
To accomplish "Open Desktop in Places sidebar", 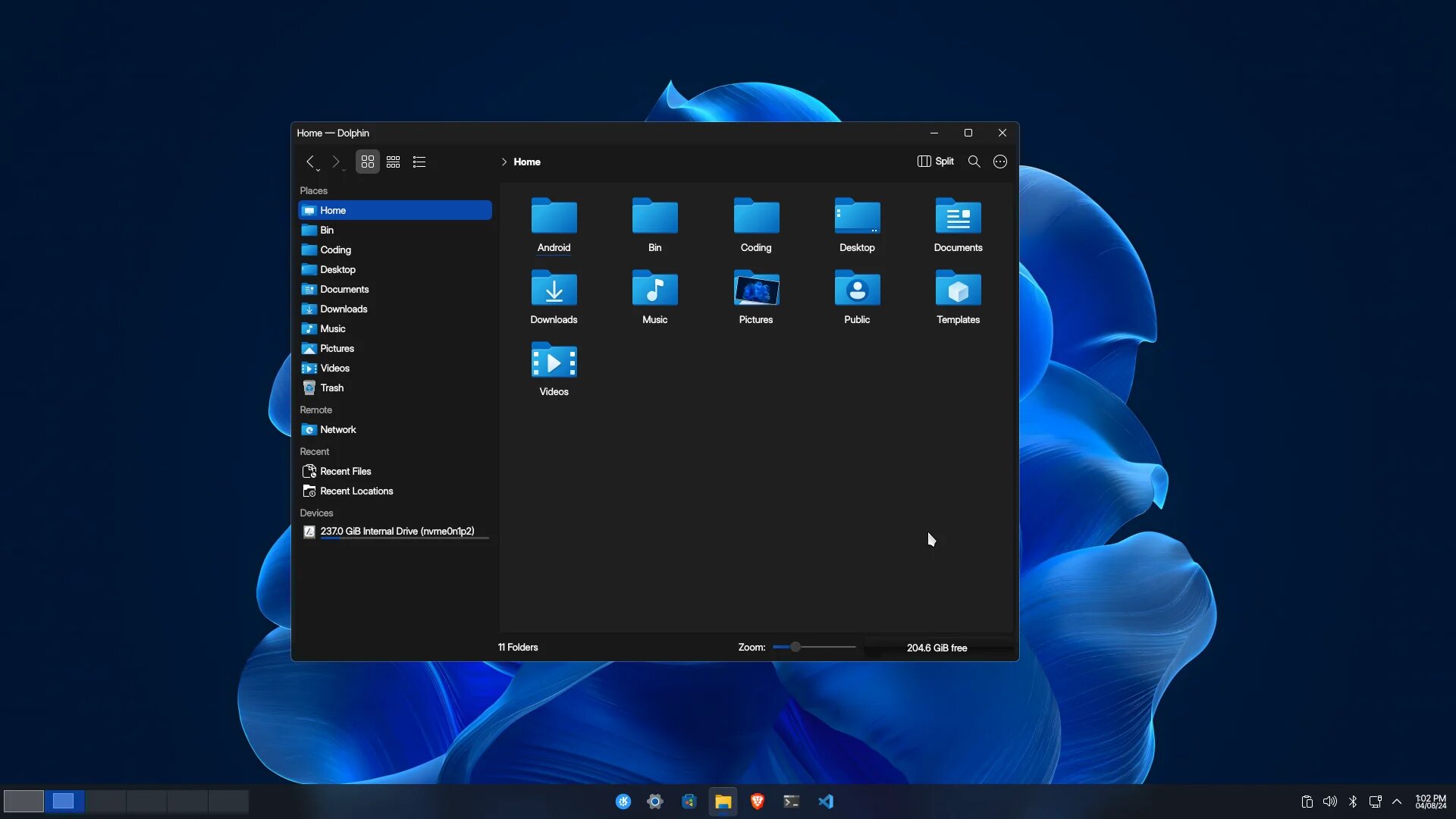I will click(x=395, y=269).
